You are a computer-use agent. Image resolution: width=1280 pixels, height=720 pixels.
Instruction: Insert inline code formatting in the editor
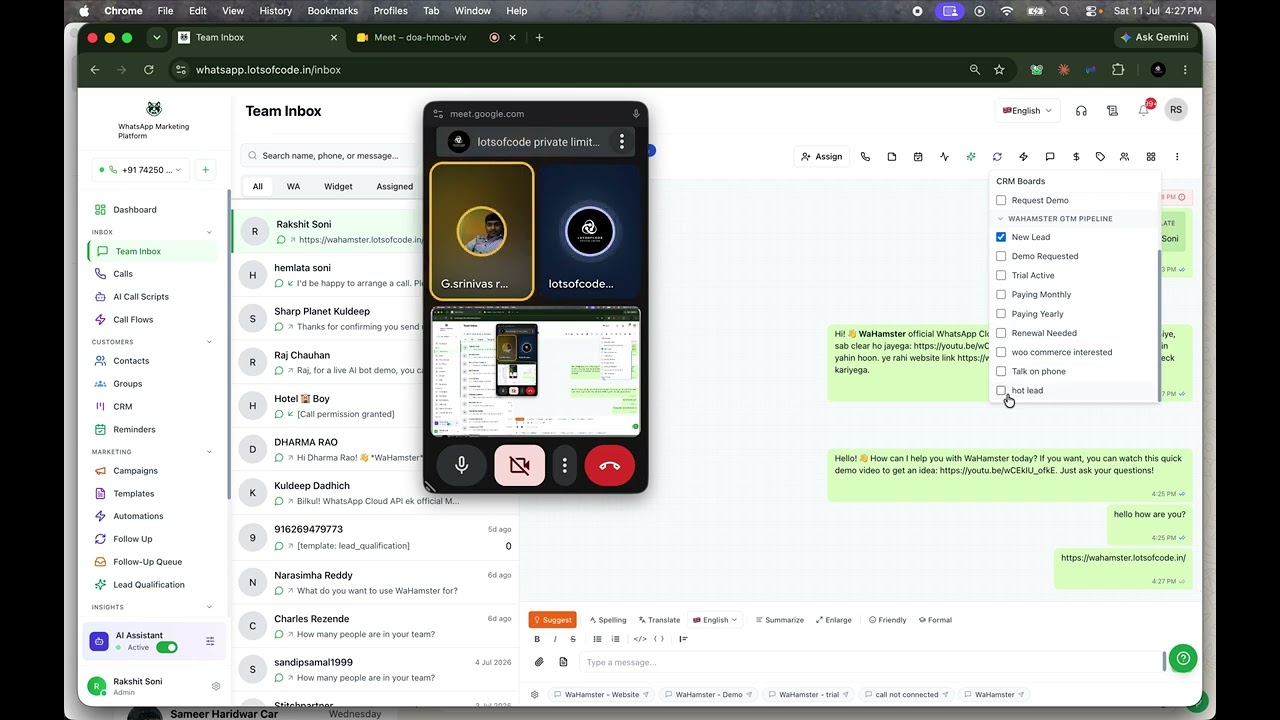[640, 639]
